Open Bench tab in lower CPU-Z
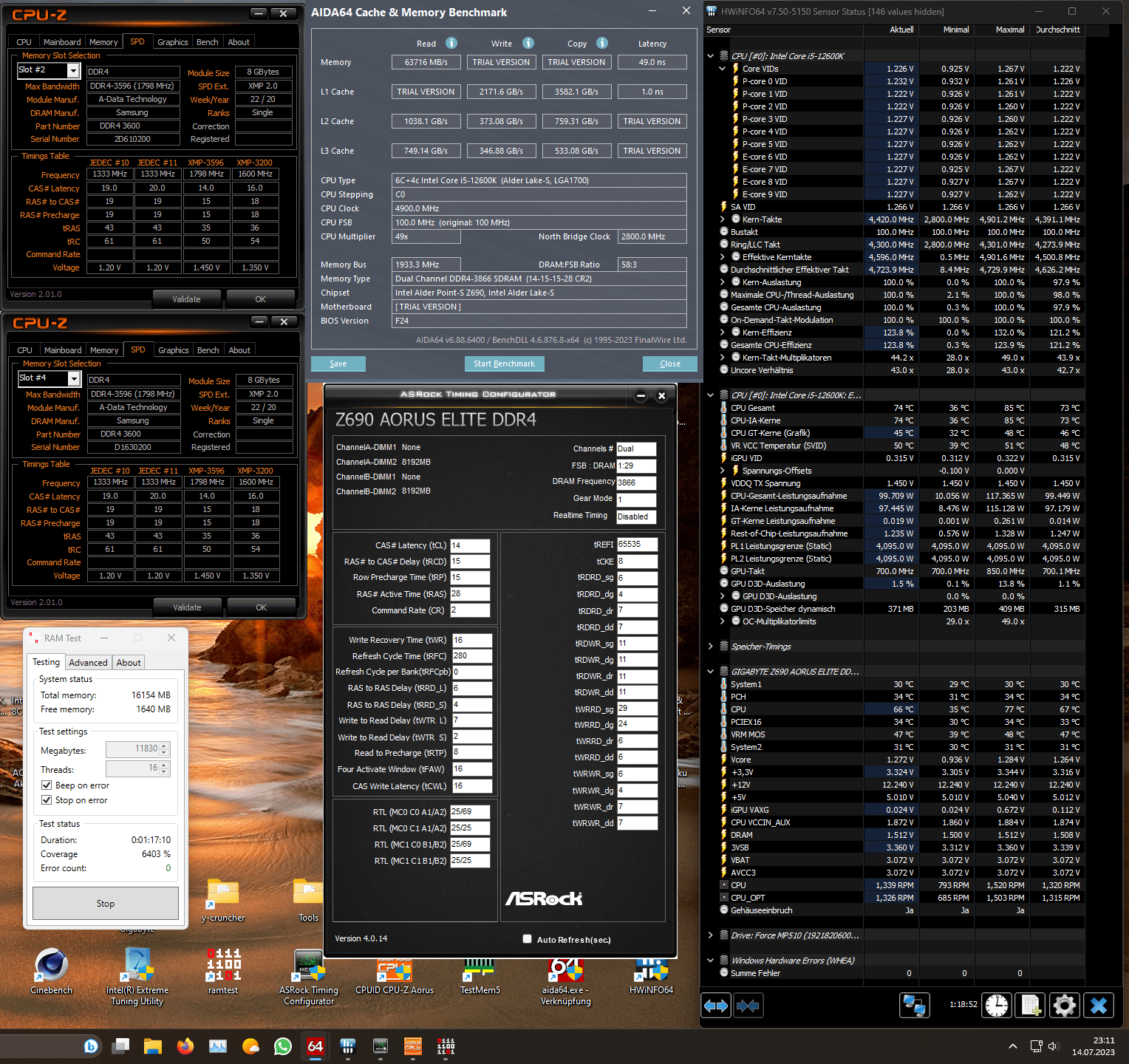The image size is (1129, 1064). click(x=208, y=350)
